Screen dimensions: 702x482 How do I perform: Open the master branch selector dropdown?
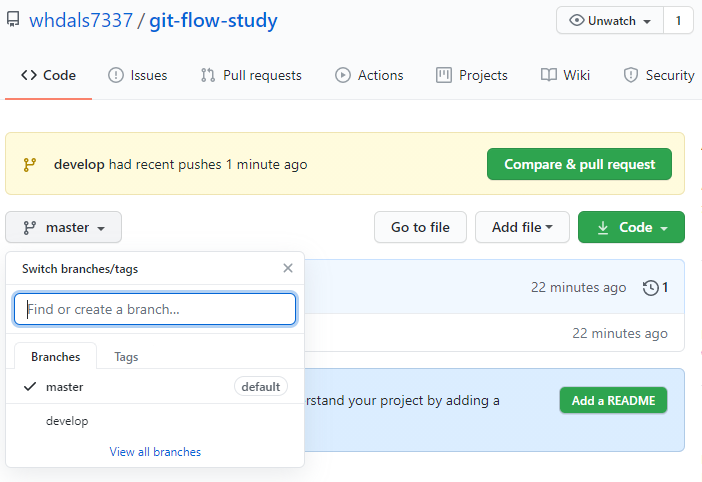tap(64, 227)
